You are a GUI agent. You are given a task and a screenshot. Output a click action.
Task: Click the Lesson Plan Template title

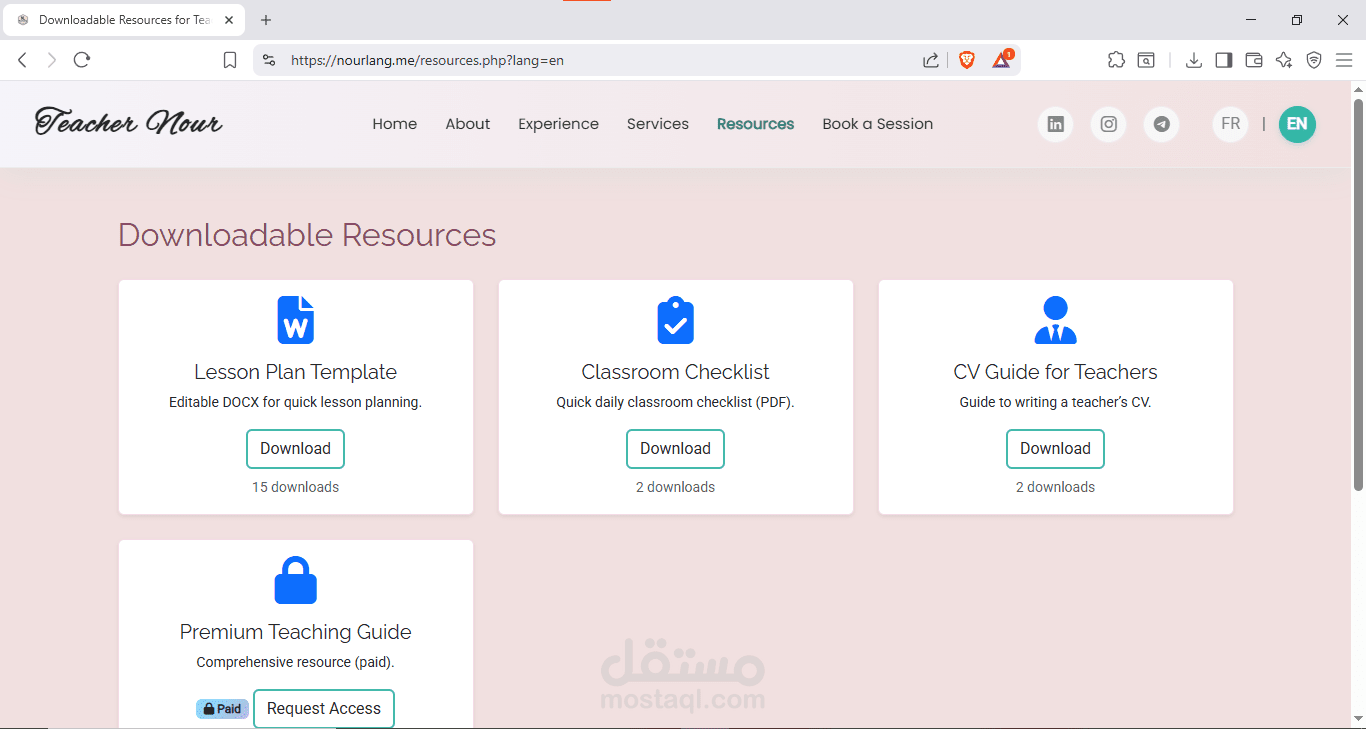pyautogui.click(x=295, y=372)
